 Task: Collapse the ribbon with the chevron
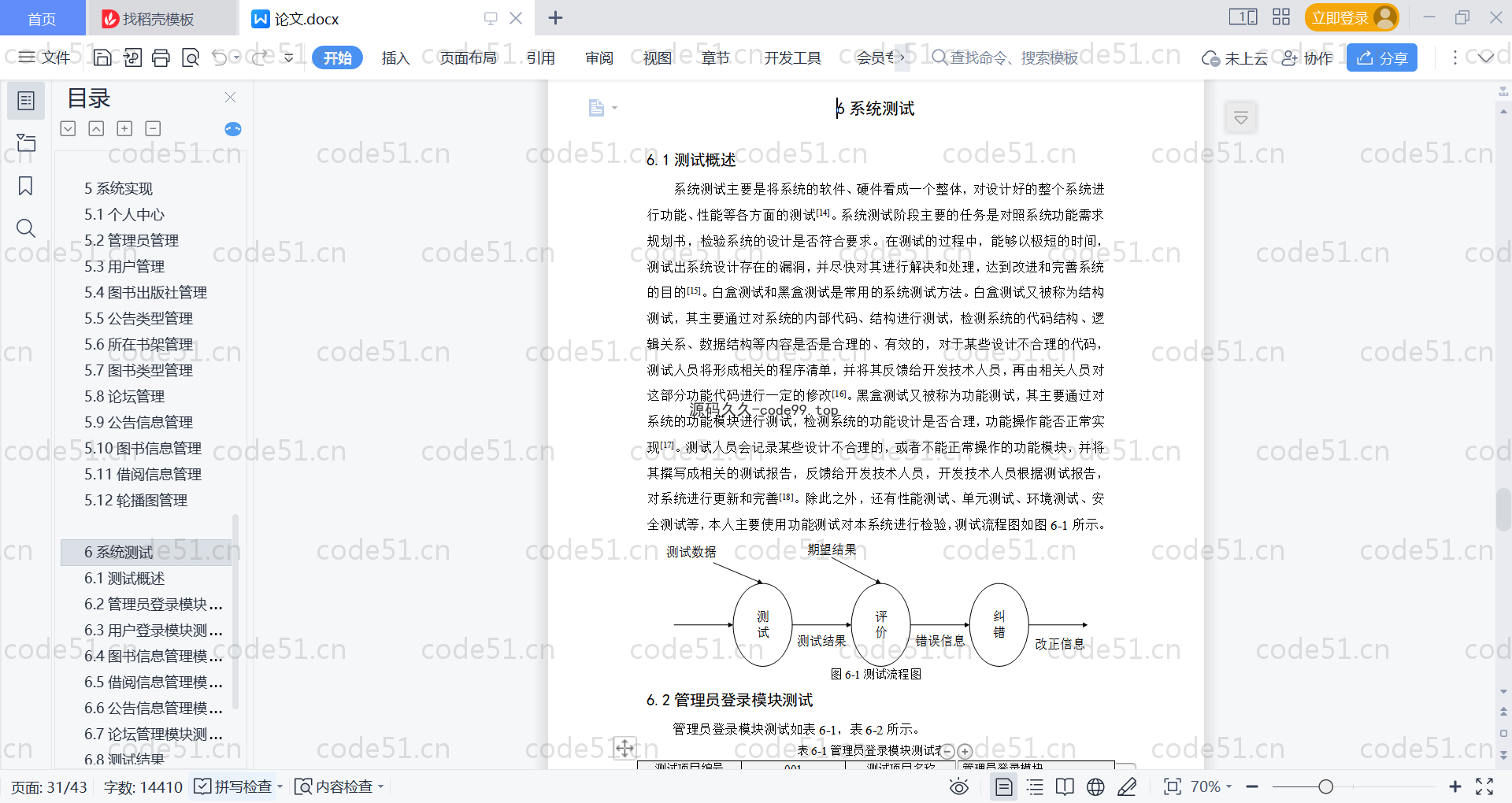tap(1486, 57)
